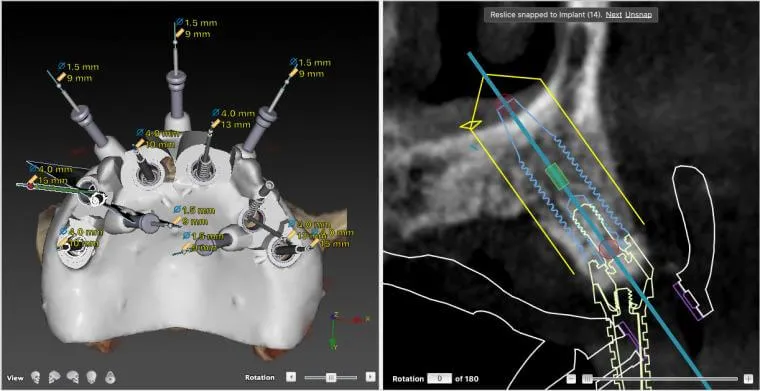The height and width of the screenshot is (391, 760).
Task: Click the Next link in snap notice
Action: click(614, 15)
